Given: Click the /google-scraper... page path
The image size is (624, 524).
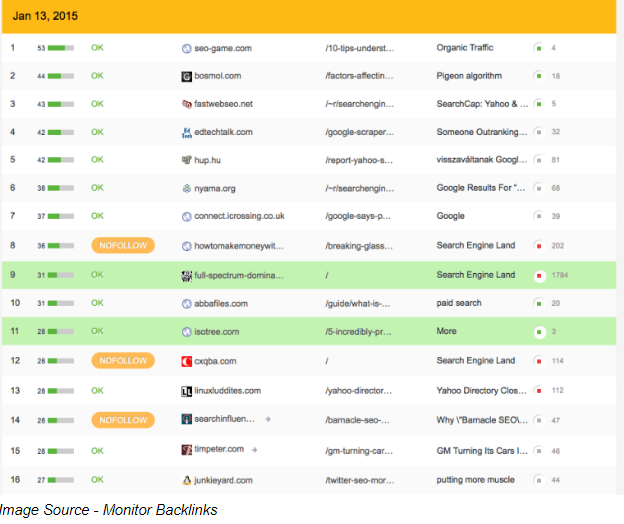Looking at the screenshot, I should [359, 132].
